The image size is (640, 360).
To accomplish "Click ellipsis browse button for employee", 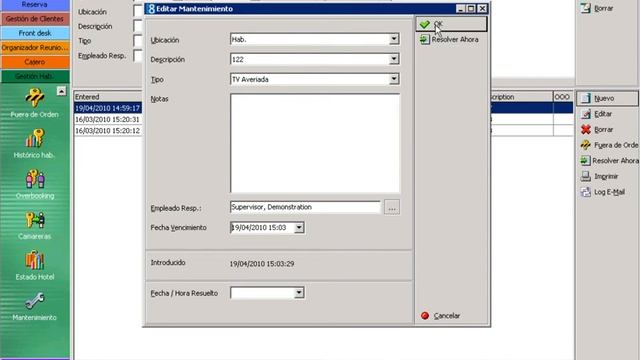I will tap(392, 207).
